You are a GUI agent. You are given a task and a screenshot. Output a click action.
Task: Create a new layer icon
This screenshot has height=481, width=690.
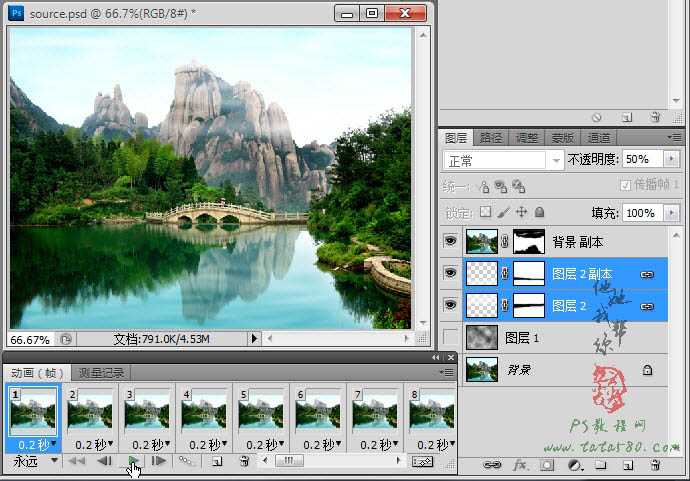(x=628, y=465)
